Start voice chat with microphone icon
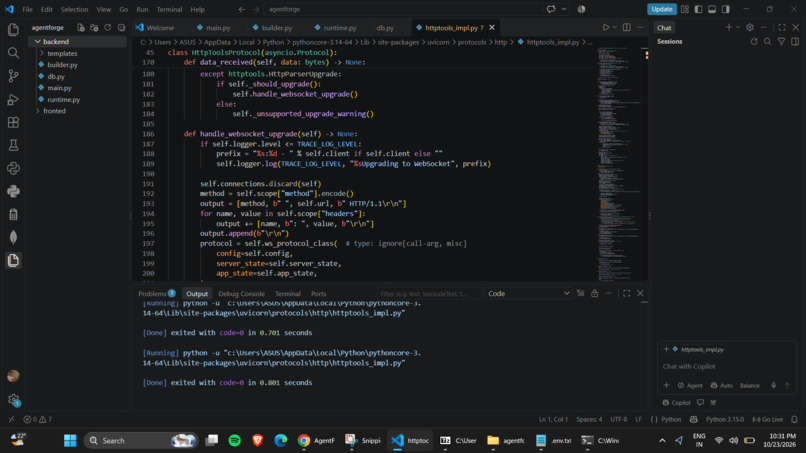The height and width of the screenshot is (453, 806). pyautogui.click(x=773, y=385)
